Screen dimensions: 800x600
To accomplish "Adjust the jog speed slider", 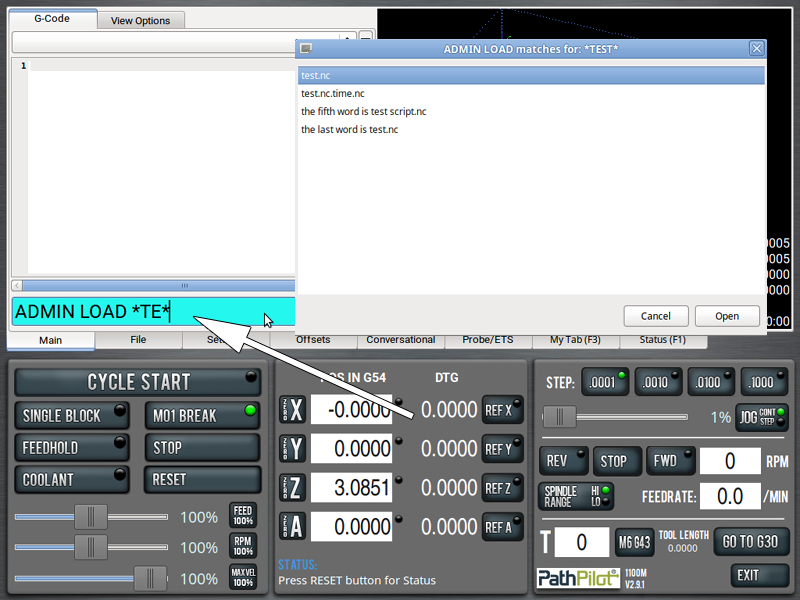I will [559, 417].
